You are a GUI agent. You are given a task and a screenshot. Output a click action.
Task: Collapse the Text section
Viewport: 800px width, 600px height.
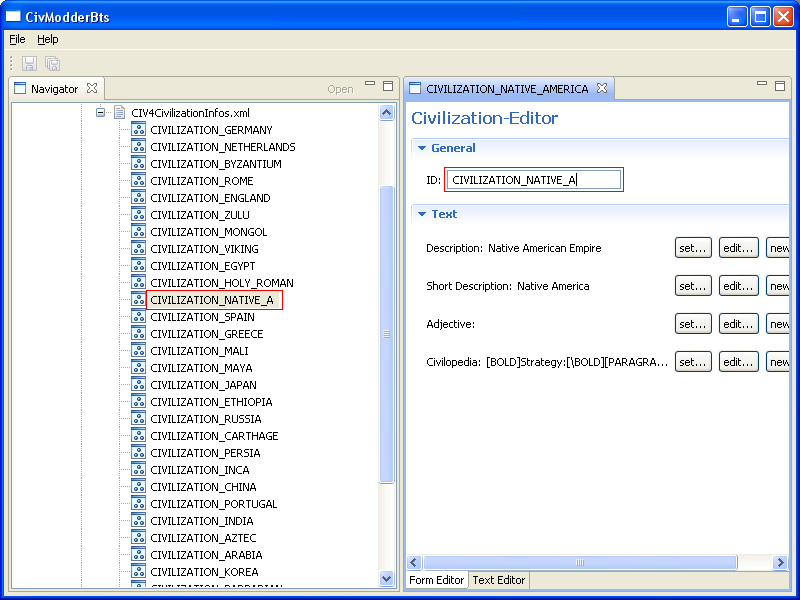click(x=422, y=214)
